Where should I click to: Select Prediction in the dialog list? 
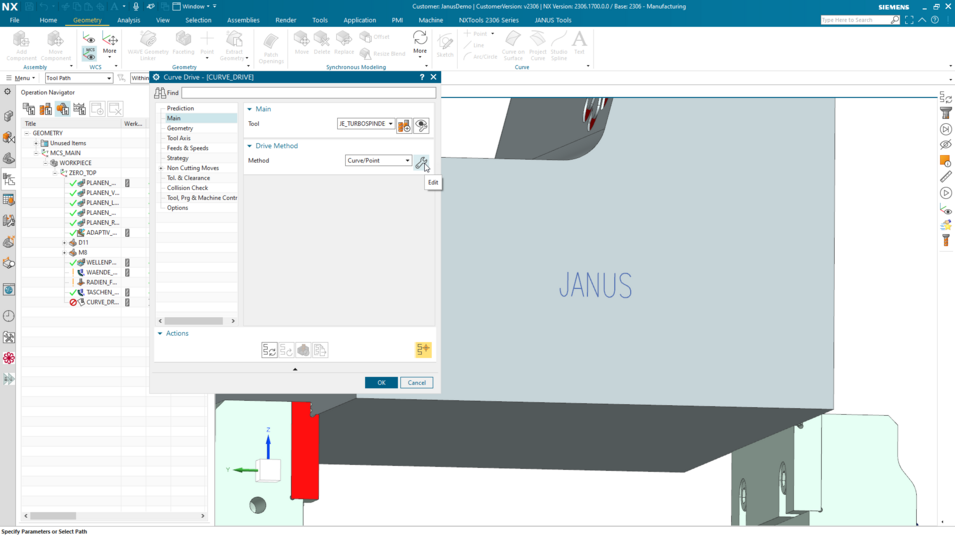[180, 108]
